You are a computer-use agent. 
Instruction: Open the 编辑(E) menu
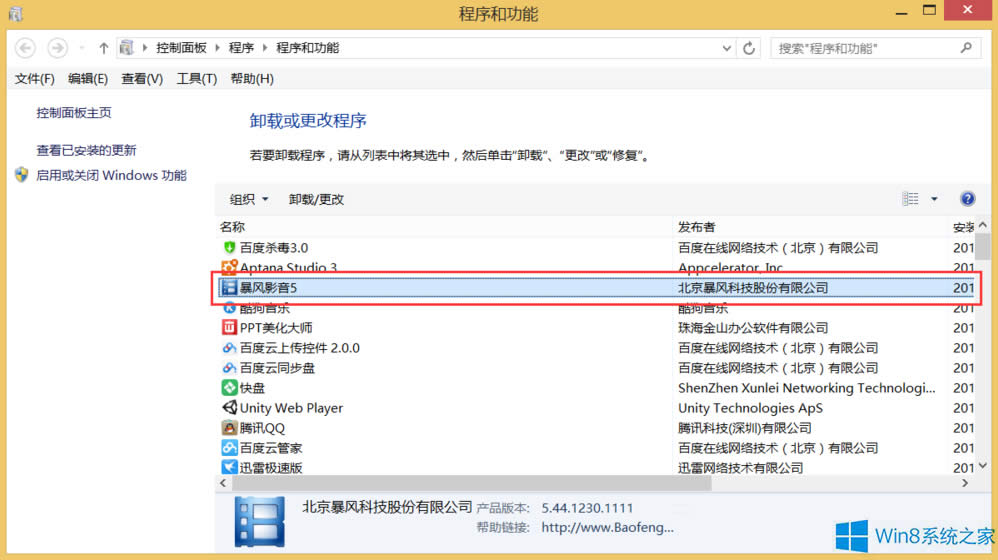pyautogui.click(x=88, y=79)
